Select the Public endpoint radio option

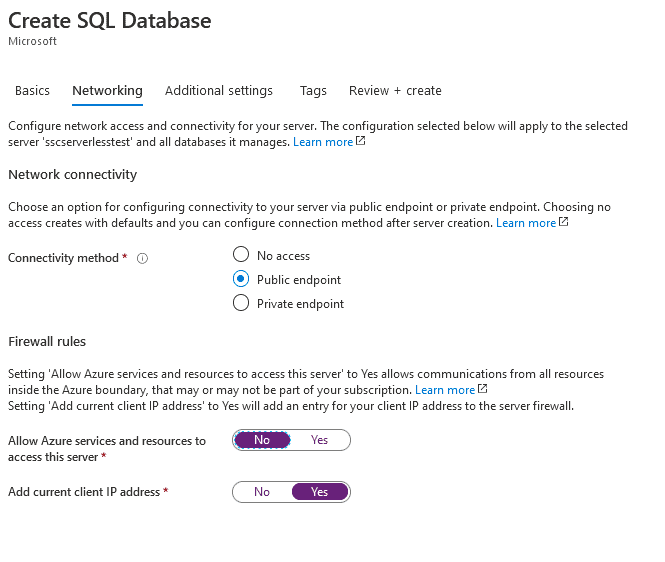tap(241, 279)
